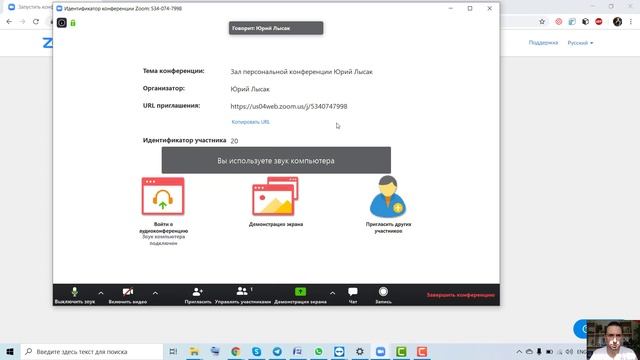The image size is (640, 360).
Task: Click green encryption lock icon
Action: click(x=73, y=23)
